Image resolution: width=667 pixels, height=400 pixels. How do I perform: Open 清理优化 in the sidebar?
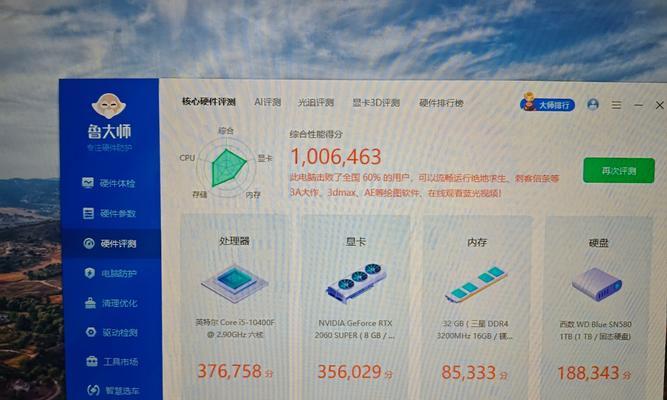pyautogui.click(x=111, y=303)
